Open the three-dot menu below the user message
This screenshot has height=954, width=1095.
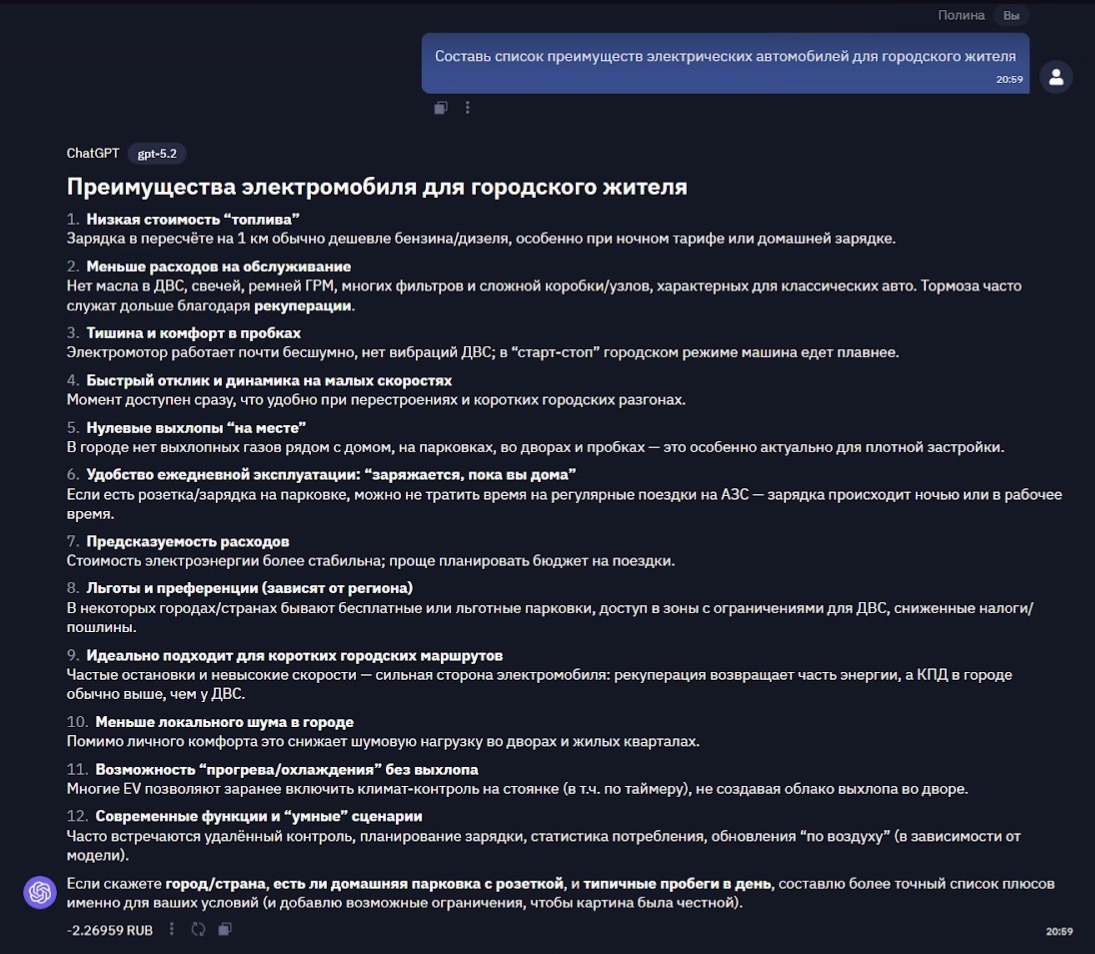pos(467,107)
